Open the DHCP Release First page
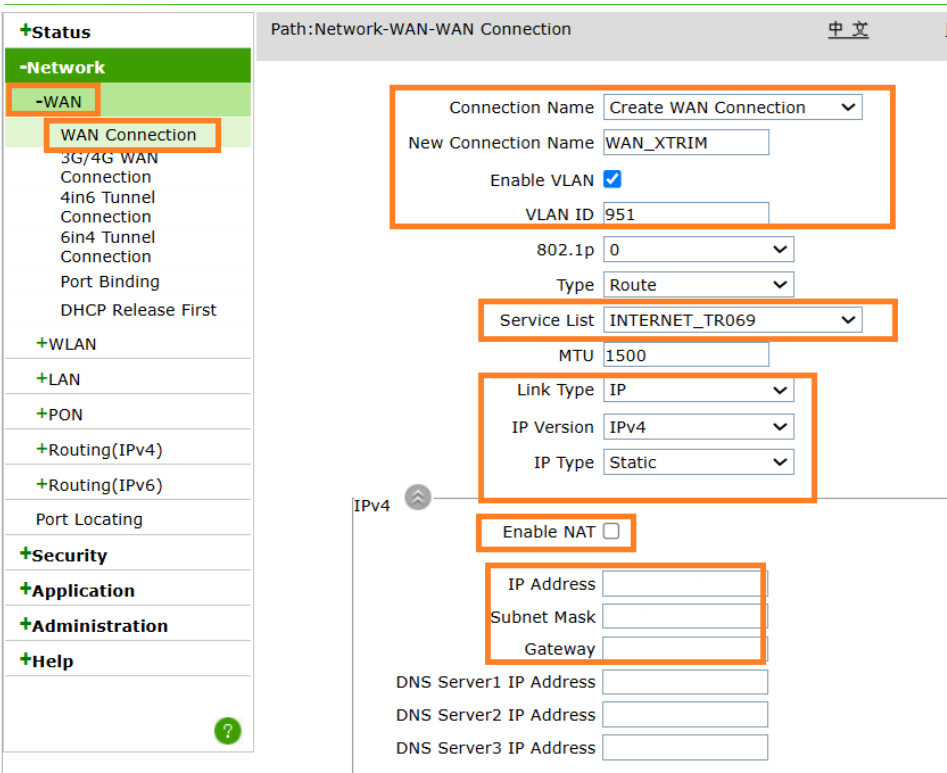Image resolution: width=947 pixels, height=773 pixels. [138, 310]
